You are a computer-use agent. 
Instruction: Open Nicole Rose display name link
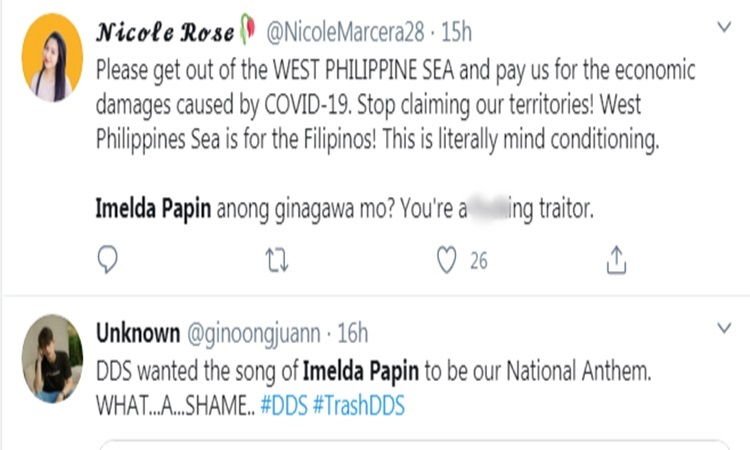[x=163, y=33]
